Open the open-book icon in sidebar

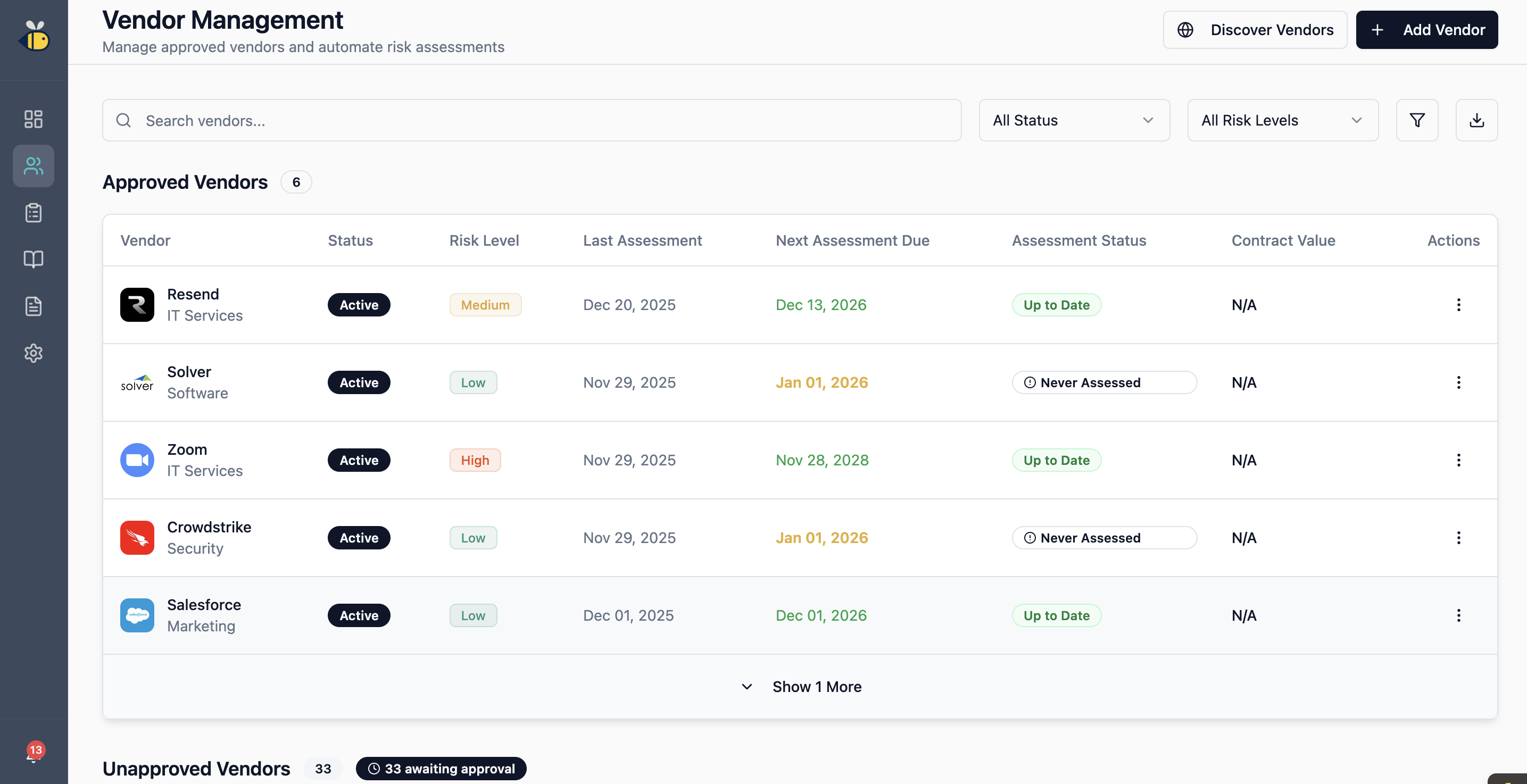point(33,259)
